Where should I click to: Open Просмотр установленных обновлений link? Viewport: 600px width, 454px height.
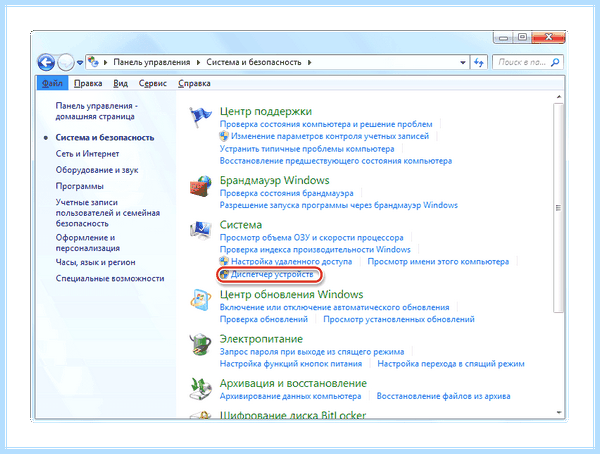399,319
